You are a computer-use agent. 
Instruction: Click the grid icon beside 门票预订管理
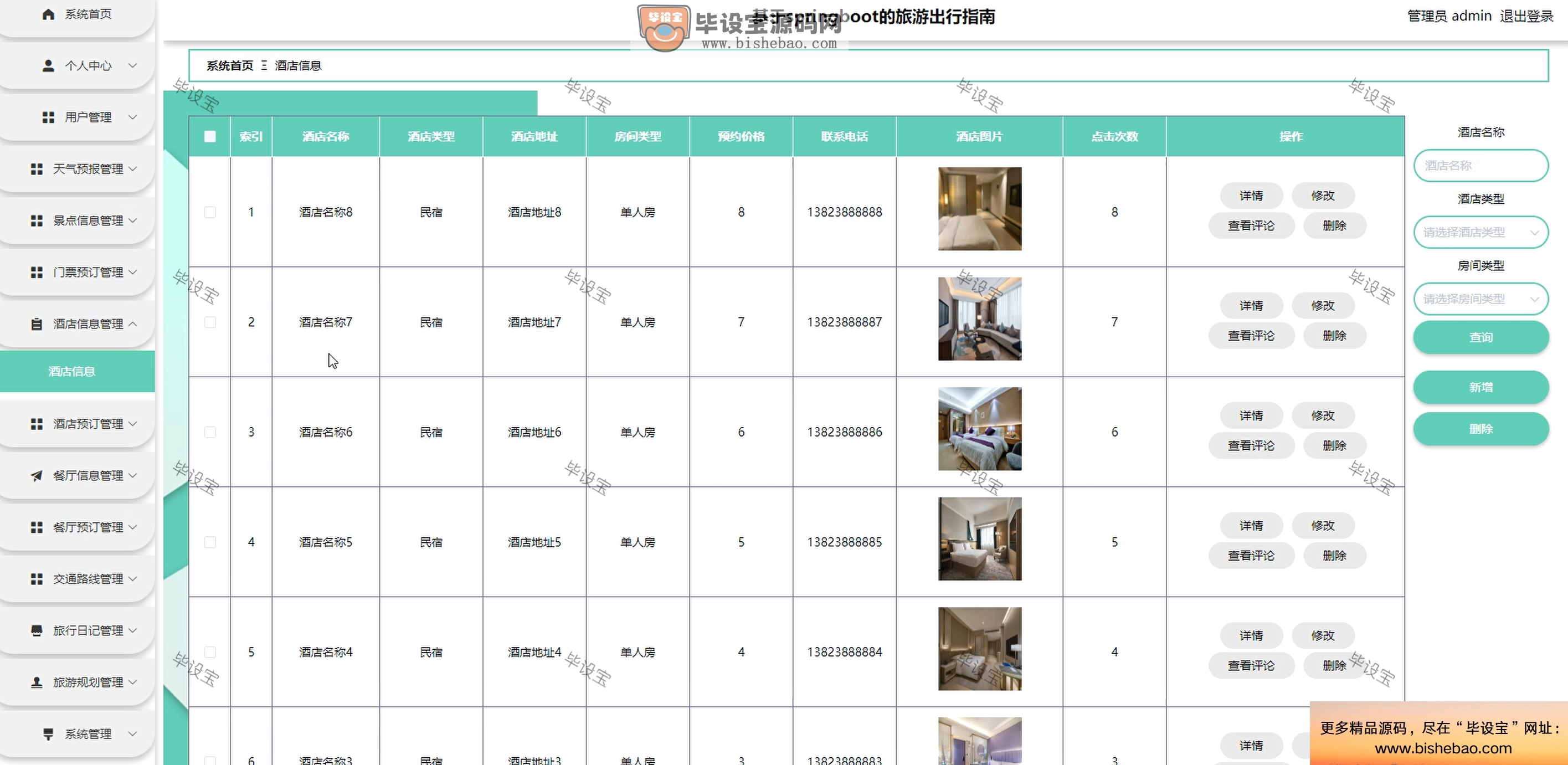coord(37,272)
